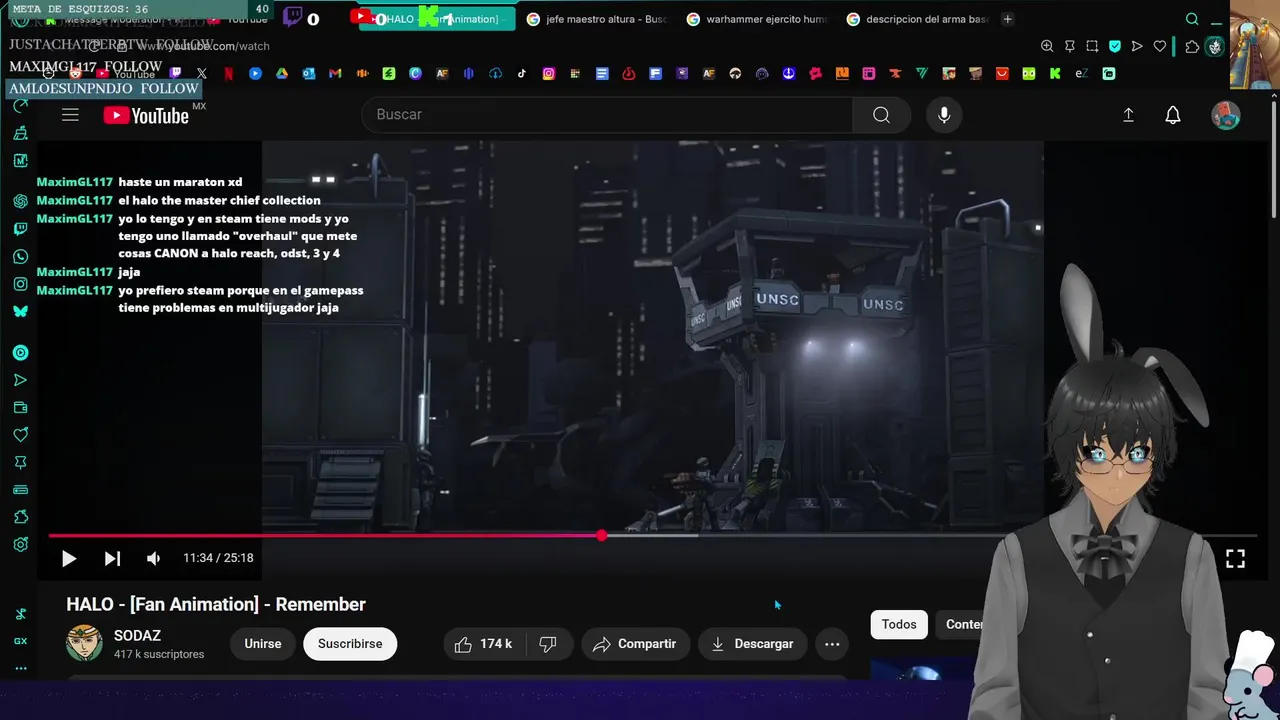Click the search magnifier button on YouTube
Viewport: 1280px width, 720px height.
(x=881, y=115)
